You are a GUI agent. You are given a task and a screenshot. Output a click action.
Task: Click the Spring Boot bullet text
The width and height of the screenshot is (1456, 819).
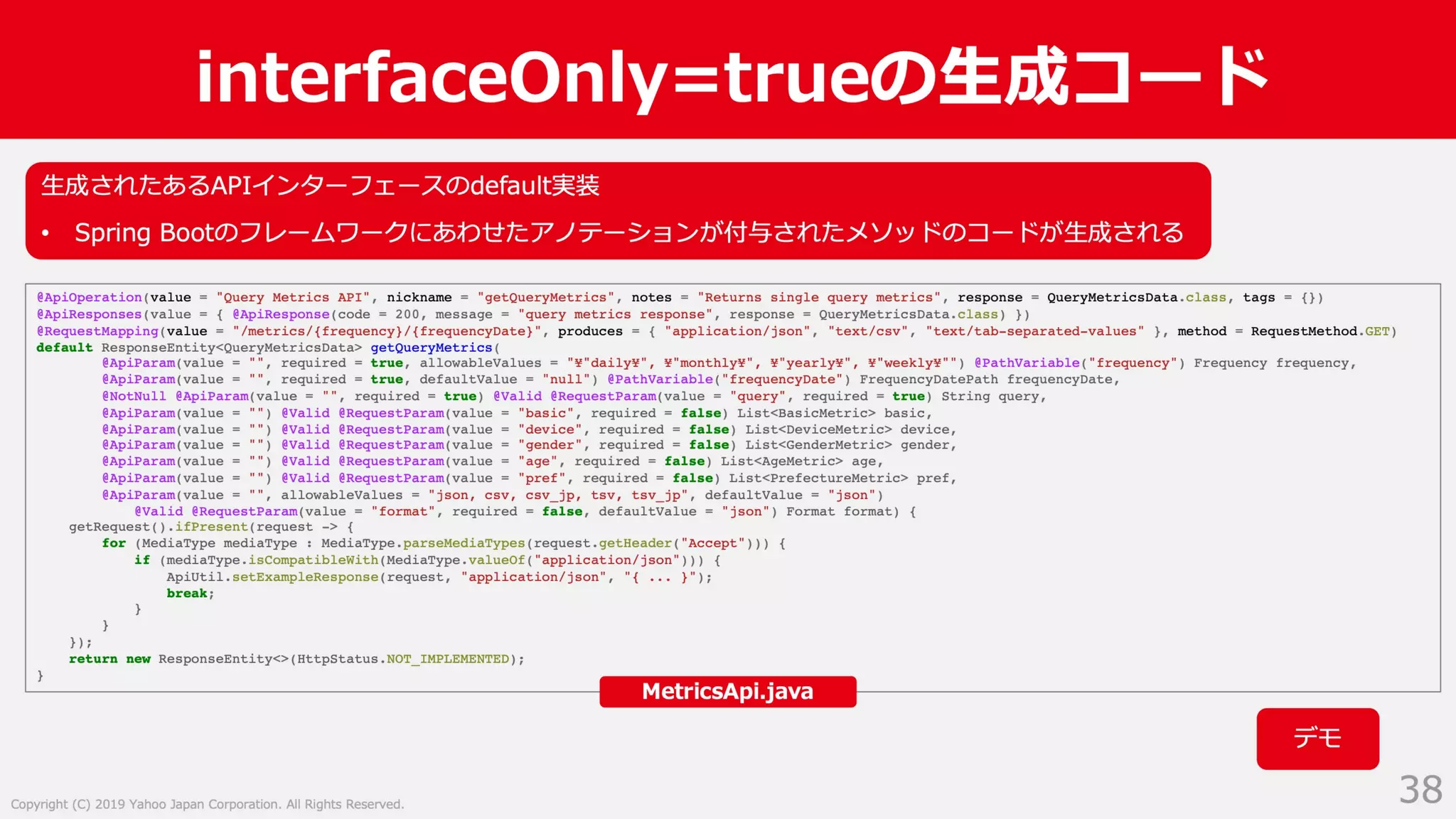pyautogui.click(x=628, y=232)
